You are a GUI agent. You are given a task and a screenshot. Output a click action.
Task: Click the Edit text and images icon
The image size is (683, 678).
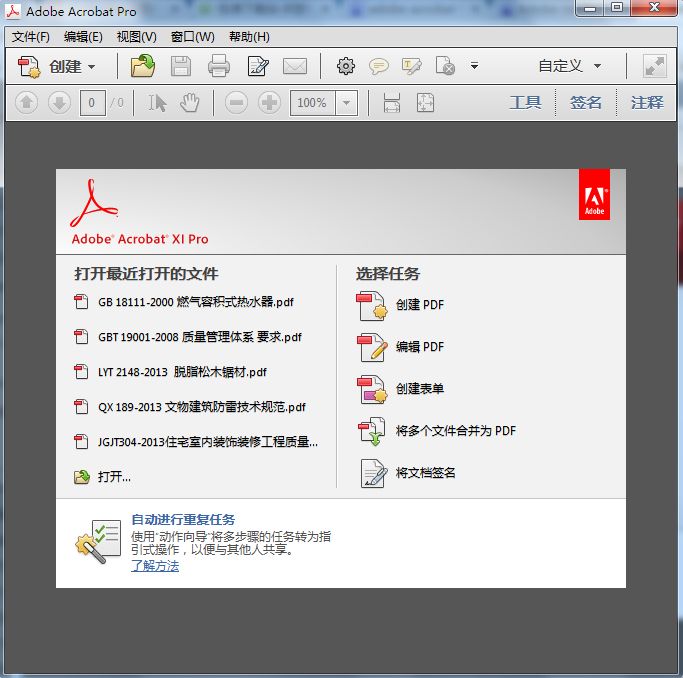coord(258,66)
